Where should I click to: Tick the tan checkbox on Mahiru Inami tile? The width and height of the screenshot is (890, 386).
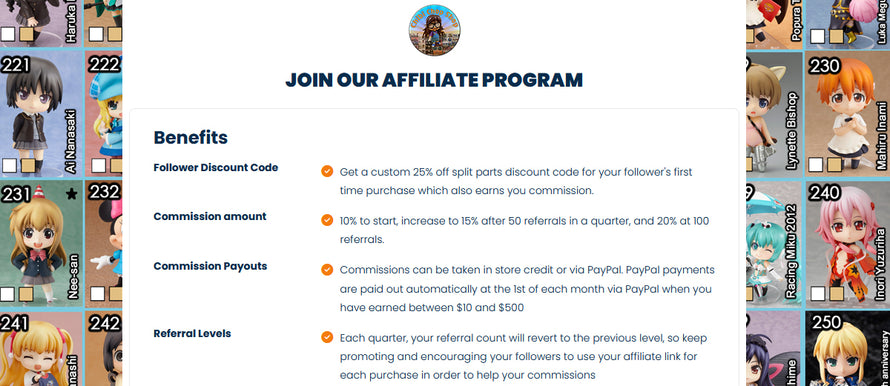pos(834,165)
